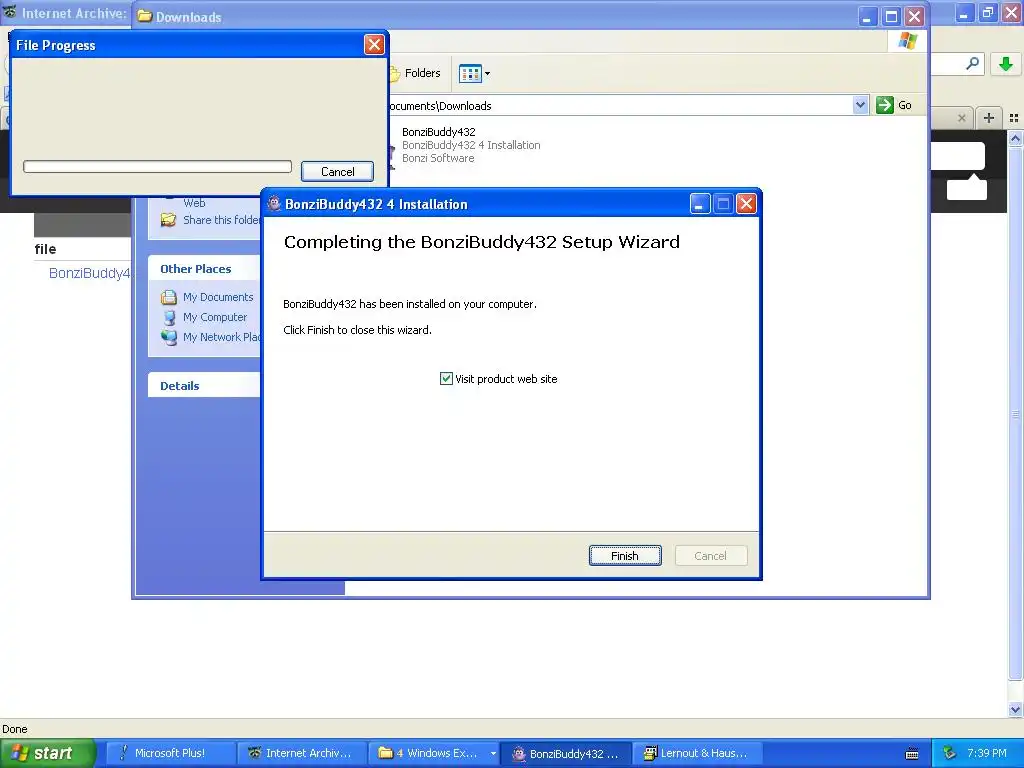
Task: Click the Go button next to address bar
Action: (894, 105)
